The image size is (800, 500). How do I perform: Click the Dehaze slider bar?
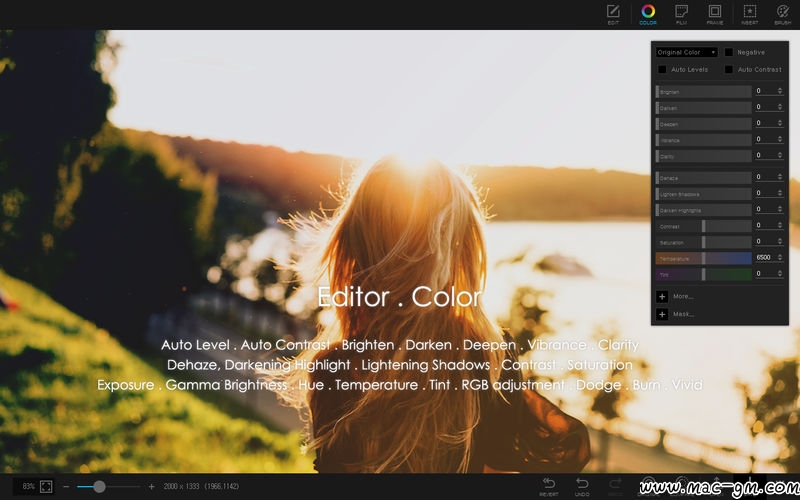[x=703, y=178]
